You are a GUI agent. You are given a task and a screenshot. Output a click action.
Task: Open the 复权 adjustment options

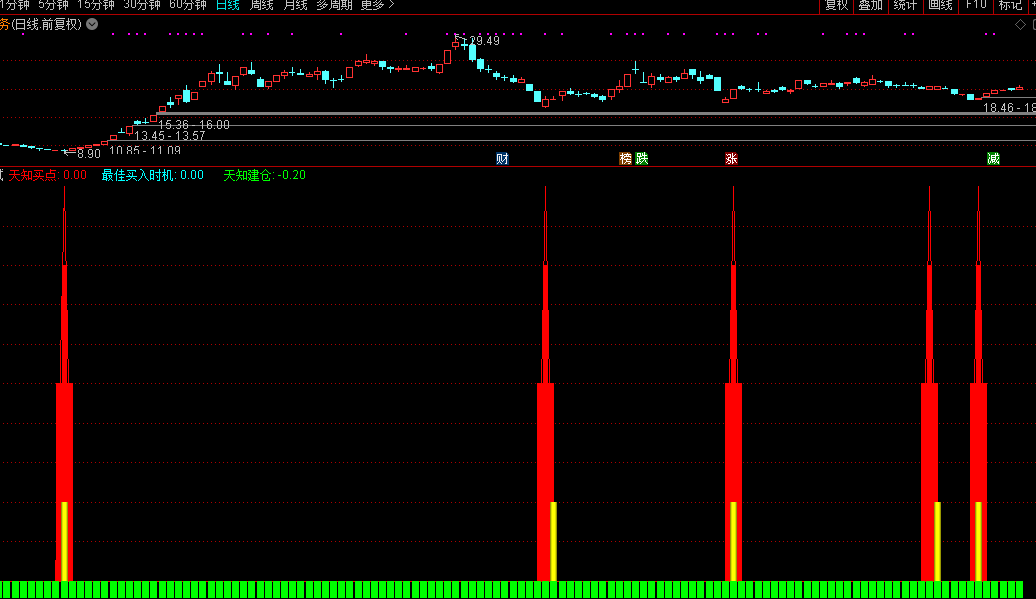[836, 5]
